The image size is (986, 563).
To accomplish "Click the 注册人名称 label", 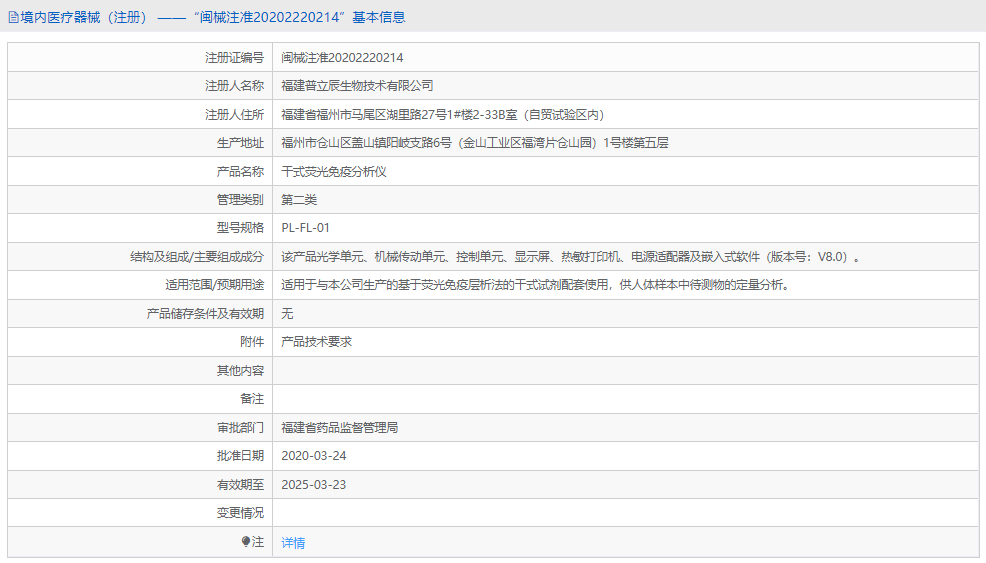I will (235, 86).
